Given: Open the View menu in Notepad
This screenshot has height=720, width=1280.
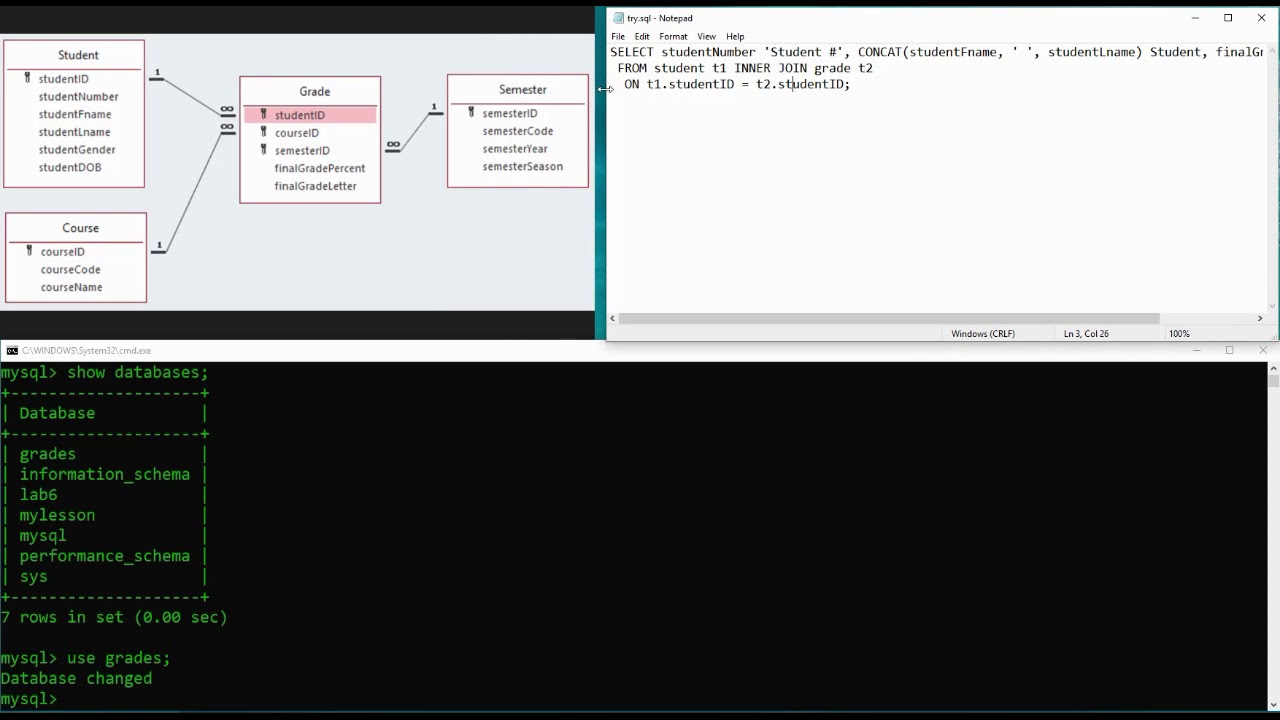Looking at the screenshot, I should click(x=706, y=36).
